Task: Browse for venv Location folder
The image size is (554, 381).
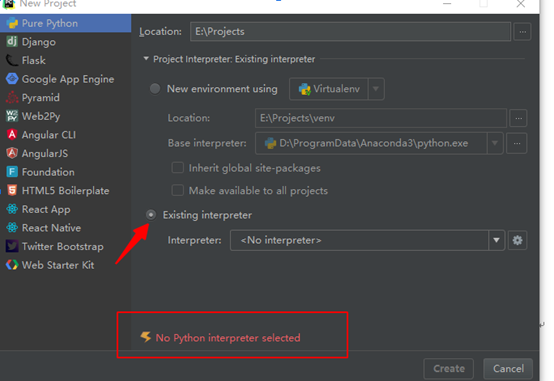Action: pos(518,118)
